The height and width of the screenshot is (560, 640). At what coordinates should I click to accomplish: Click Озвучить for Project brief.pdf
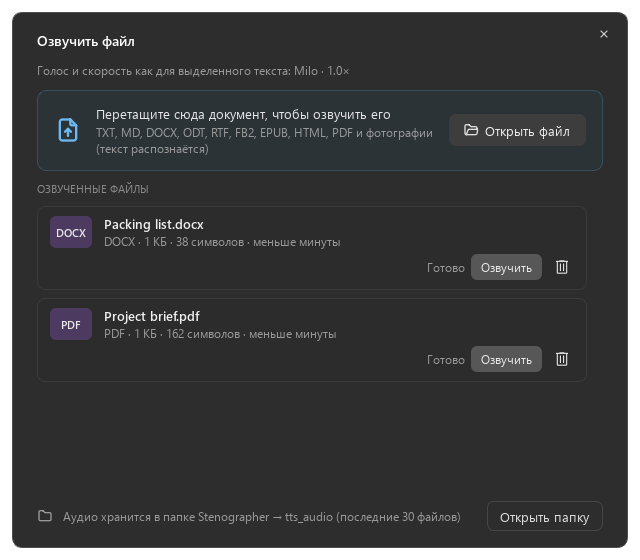click(506, 359)
